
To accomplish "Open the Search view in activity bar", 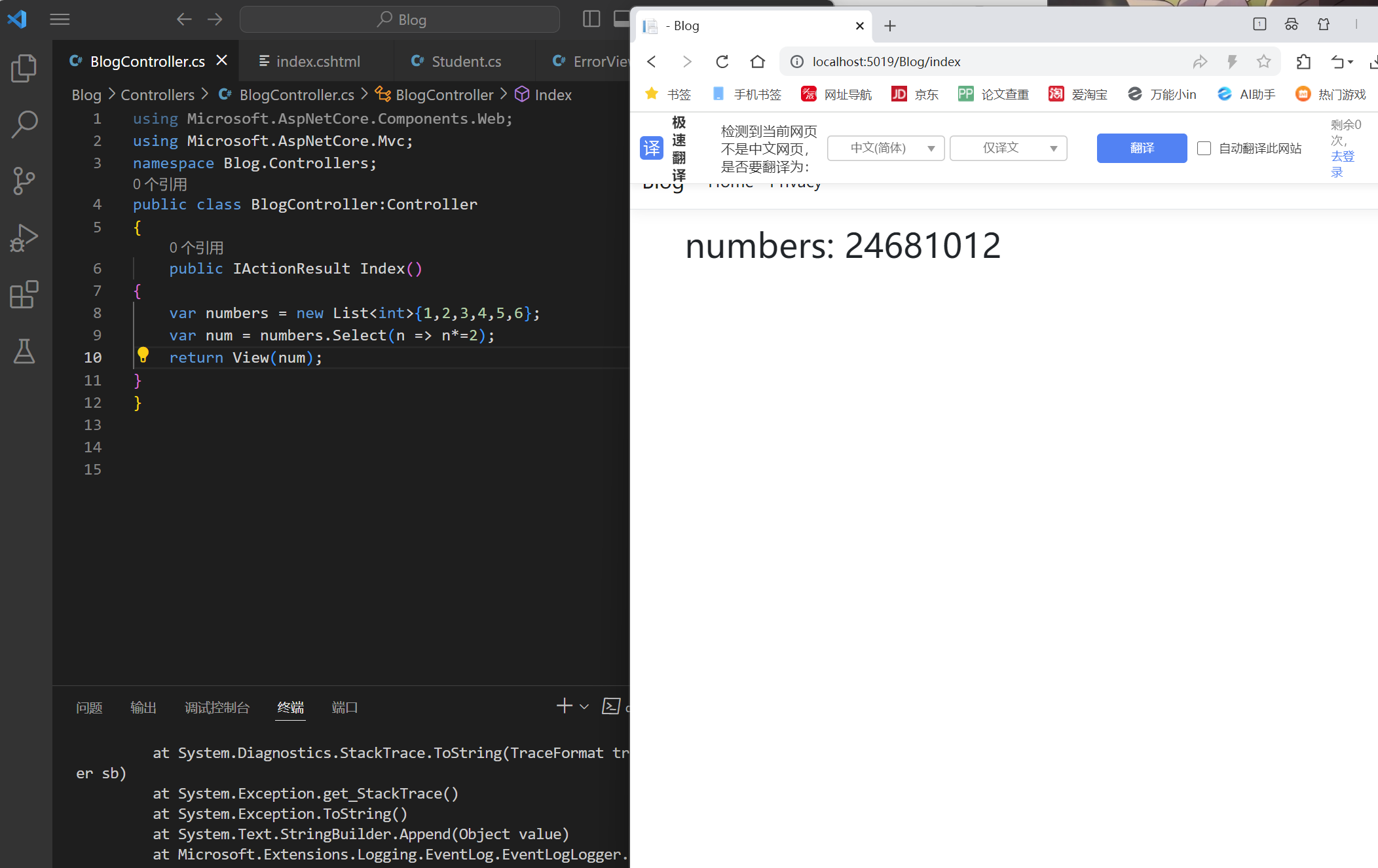I will tap(24, 124).
